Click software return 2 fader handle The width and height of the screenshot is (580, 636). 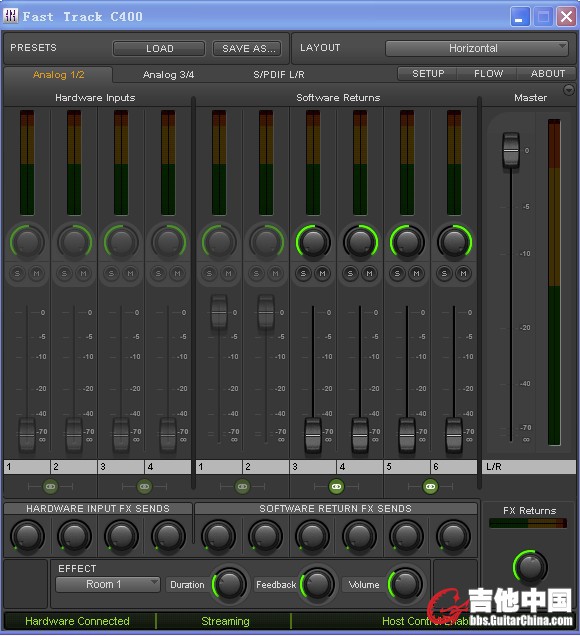click(266, 313)
